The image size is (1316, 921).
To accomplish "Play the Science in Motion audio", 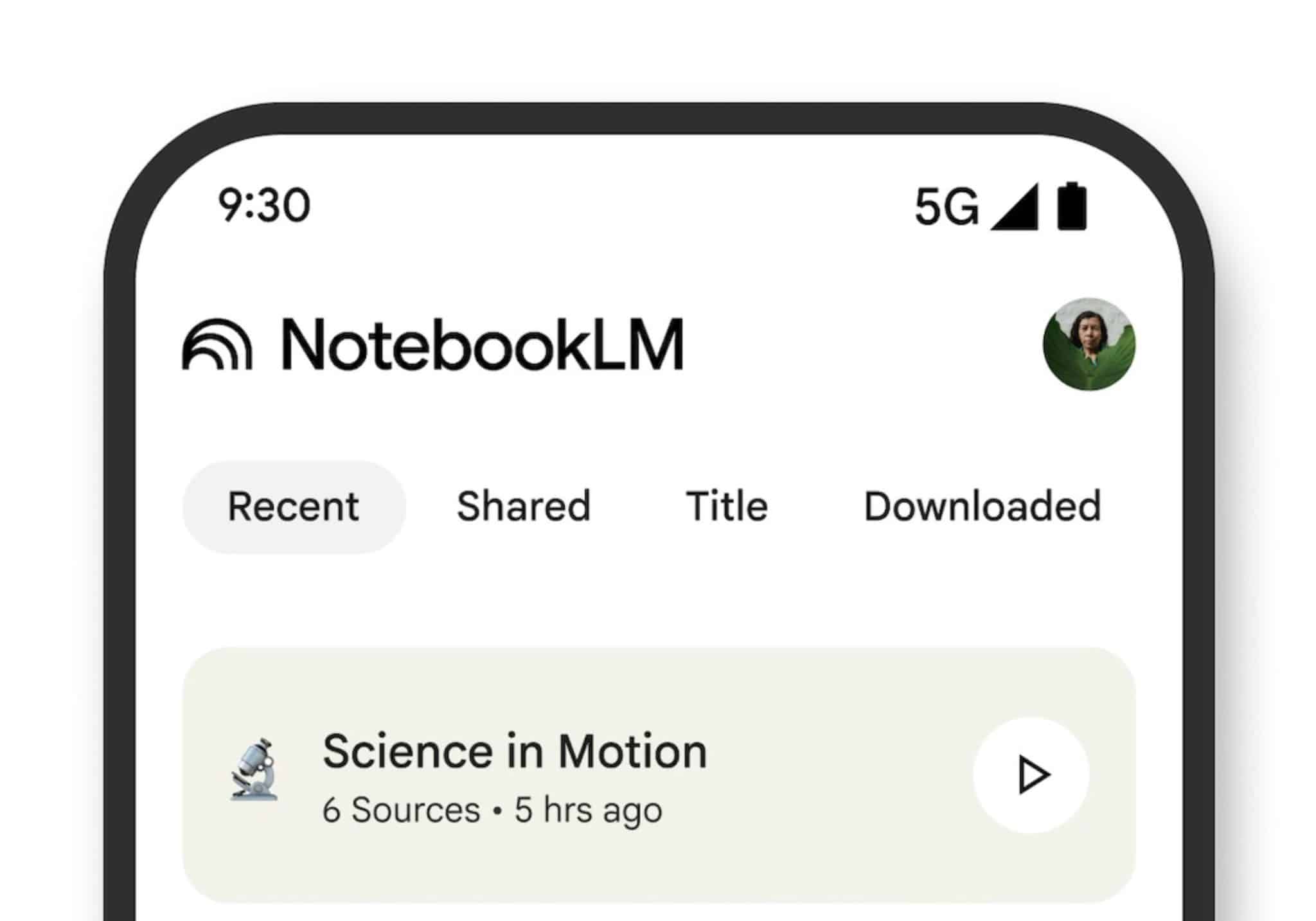I will [x=1031, y=775].
